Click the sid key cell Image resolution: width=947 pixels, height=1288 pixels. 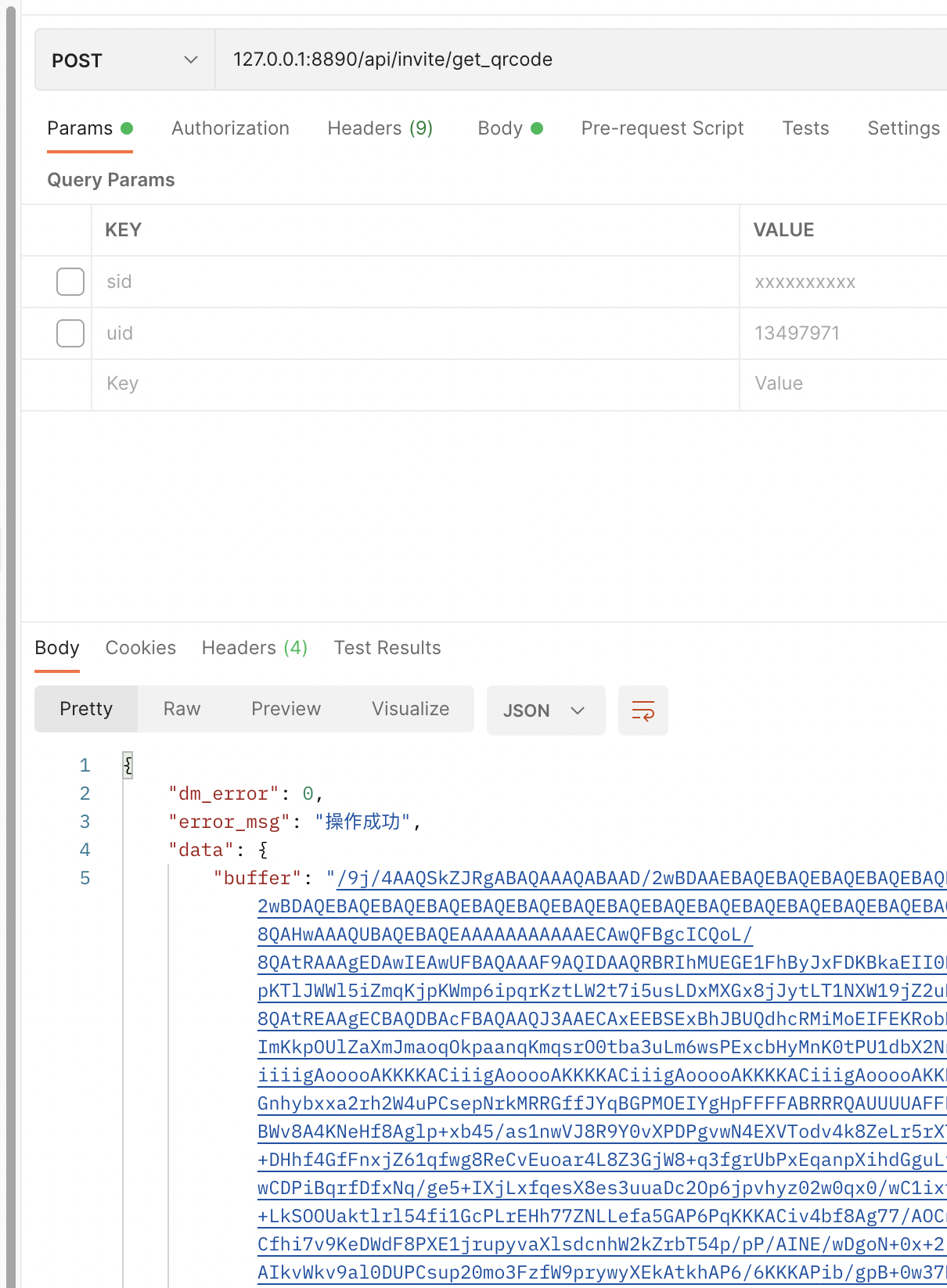(416, 282)
